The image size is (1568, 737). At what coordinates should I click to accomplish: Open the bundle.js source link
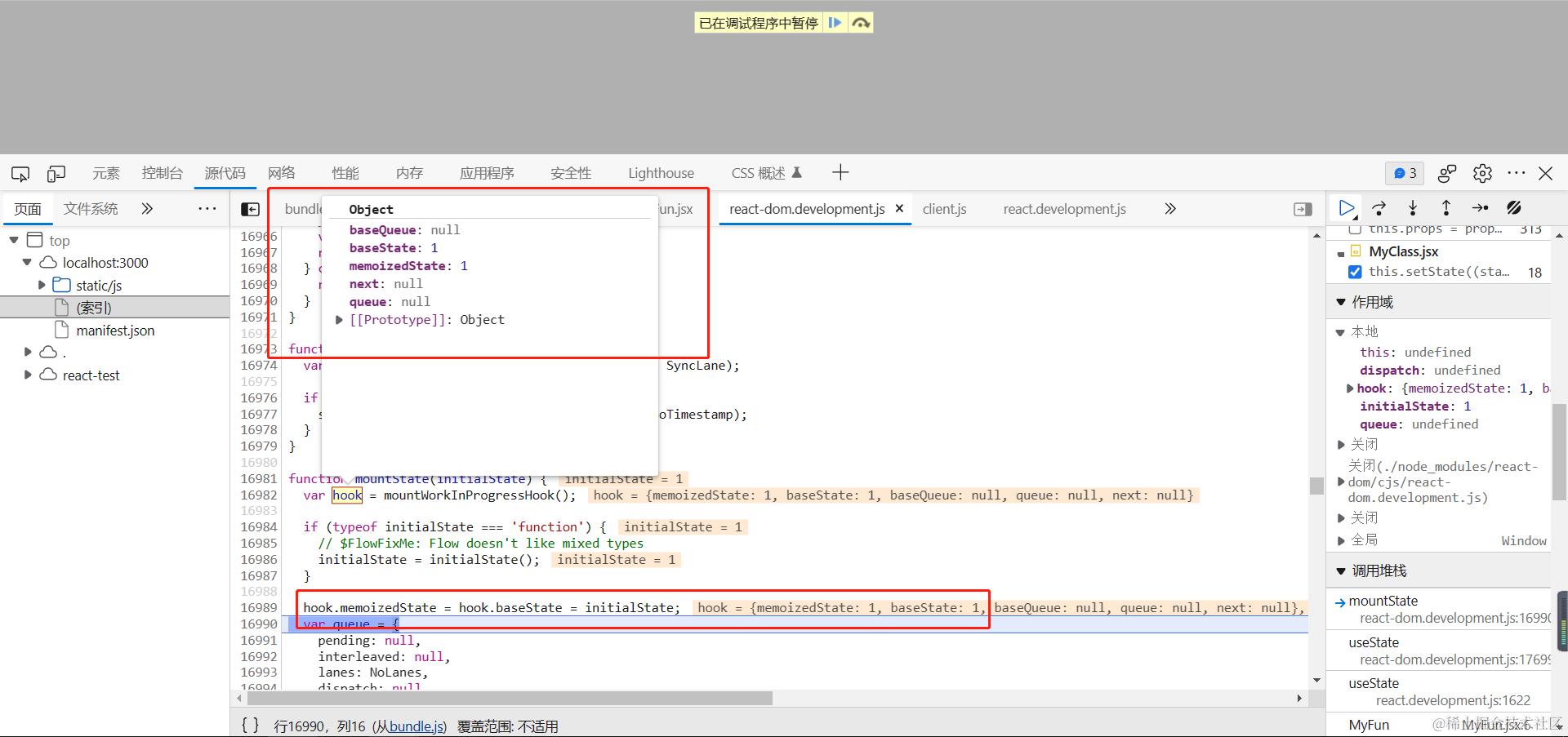[416, 726]
